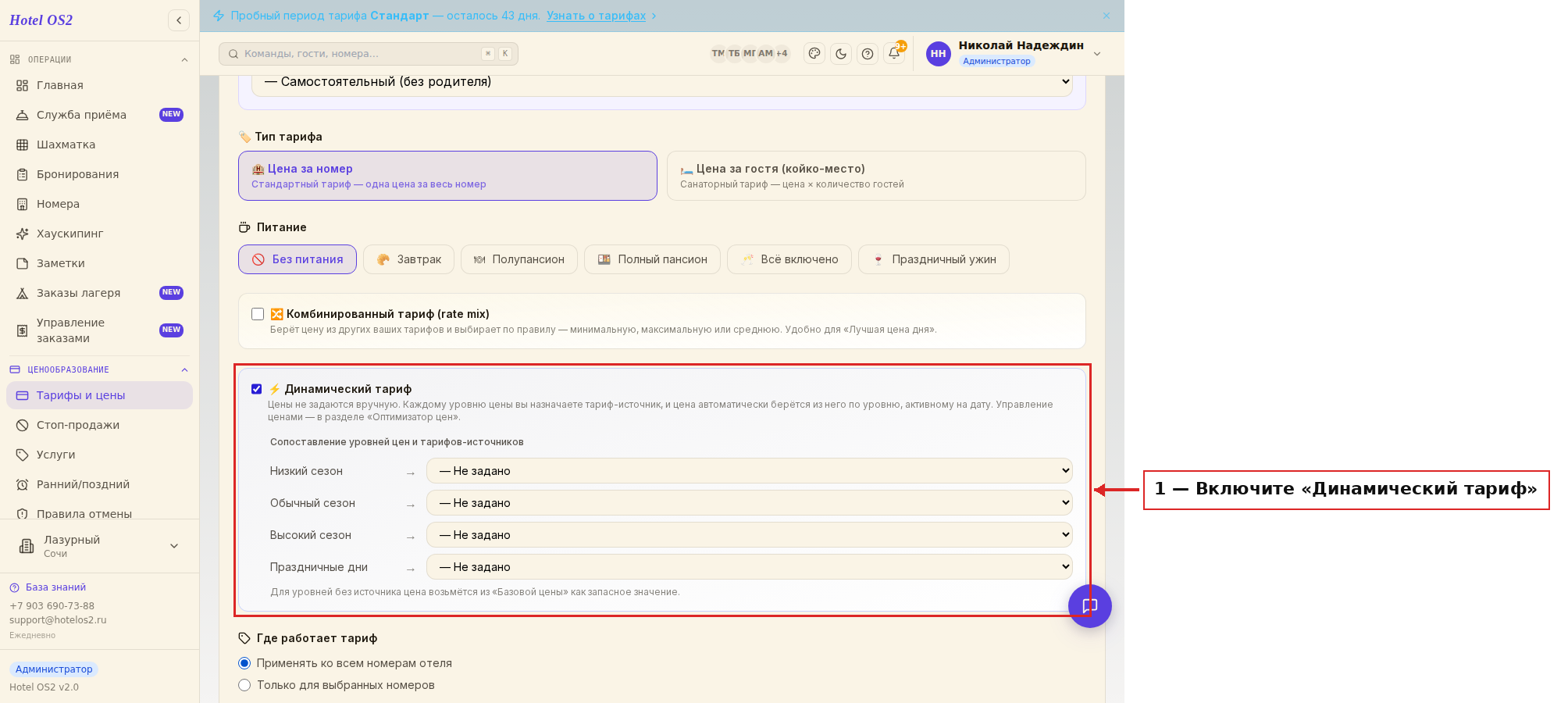
Task: Click the Тарифы и цены card icon
Action: coord(23,395)
